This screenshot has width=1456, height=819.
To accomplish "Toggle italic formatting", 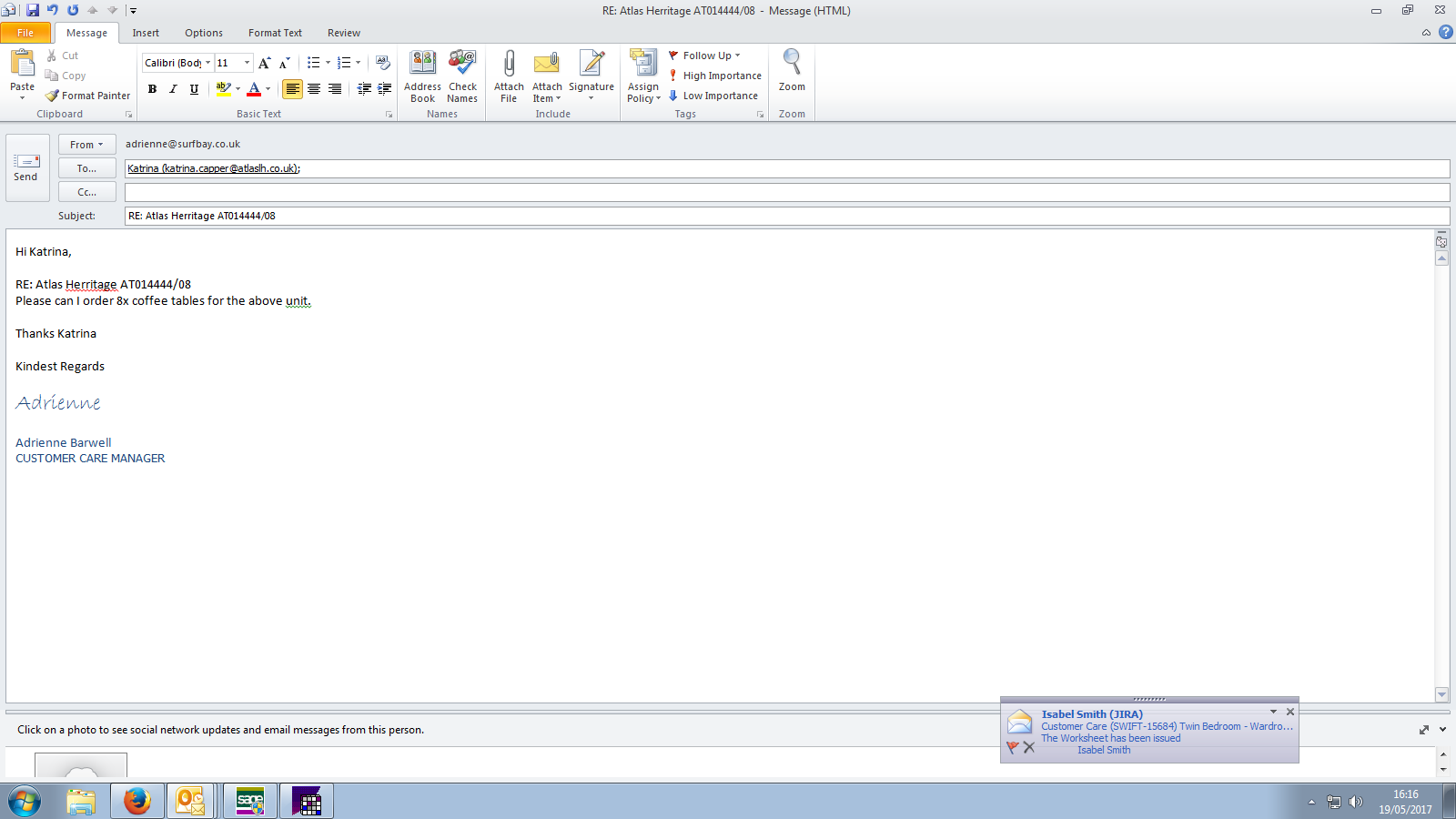I will 173,89.
